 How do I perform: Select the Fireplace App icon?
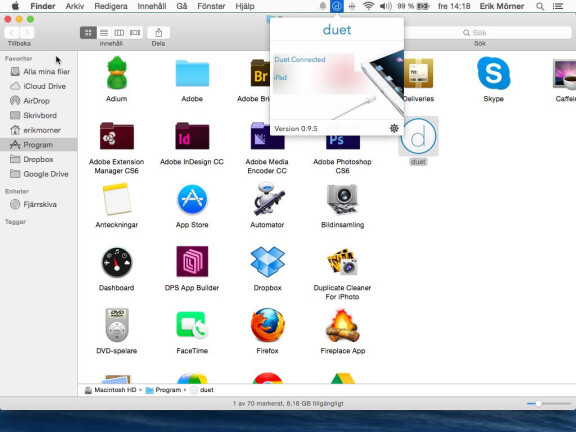[x=343, y=325]
